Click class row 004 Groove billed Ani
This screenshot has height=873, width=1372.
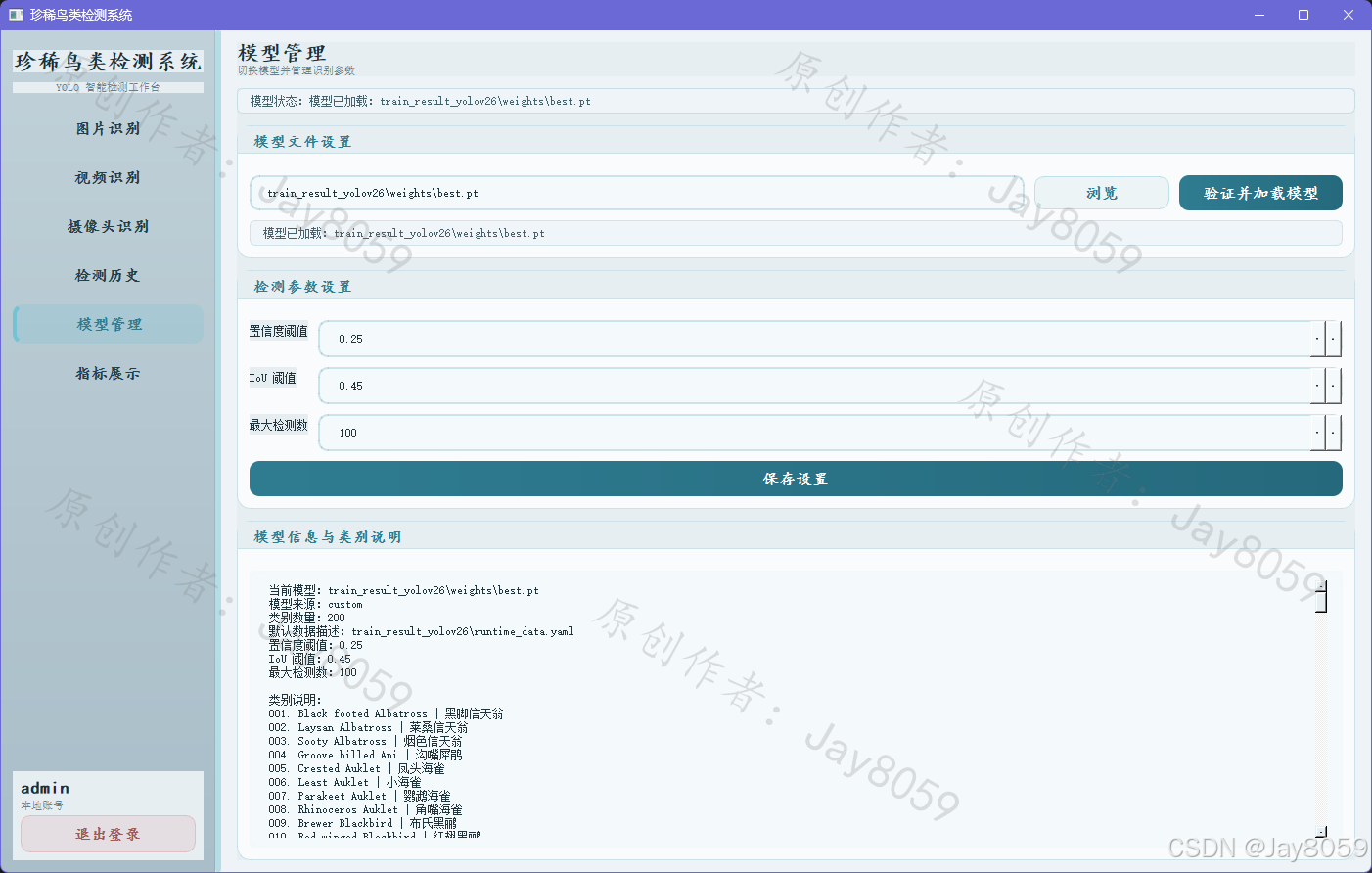coord(365,755)
